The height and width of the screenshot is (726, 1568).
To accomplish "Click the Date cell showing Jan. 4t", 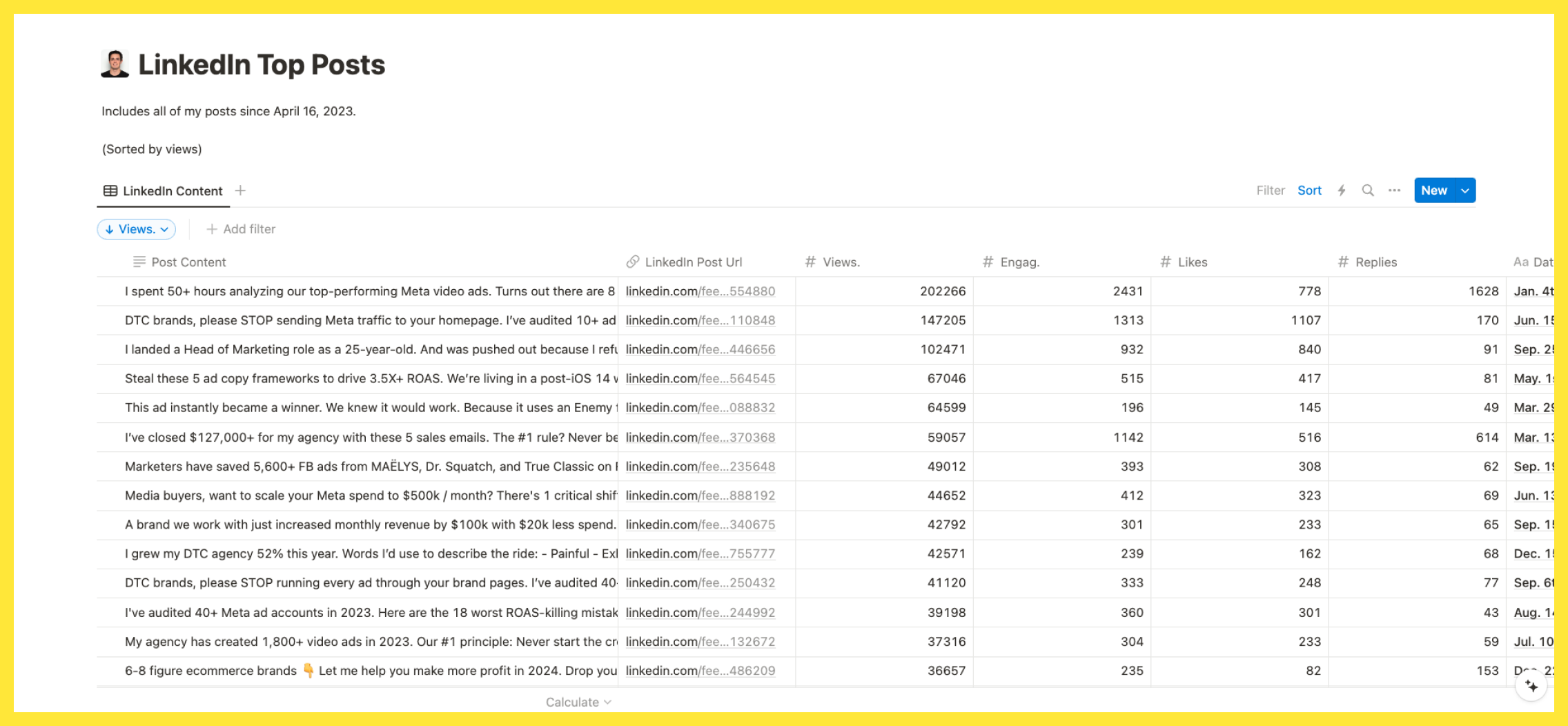I will tap(1531, 291).
